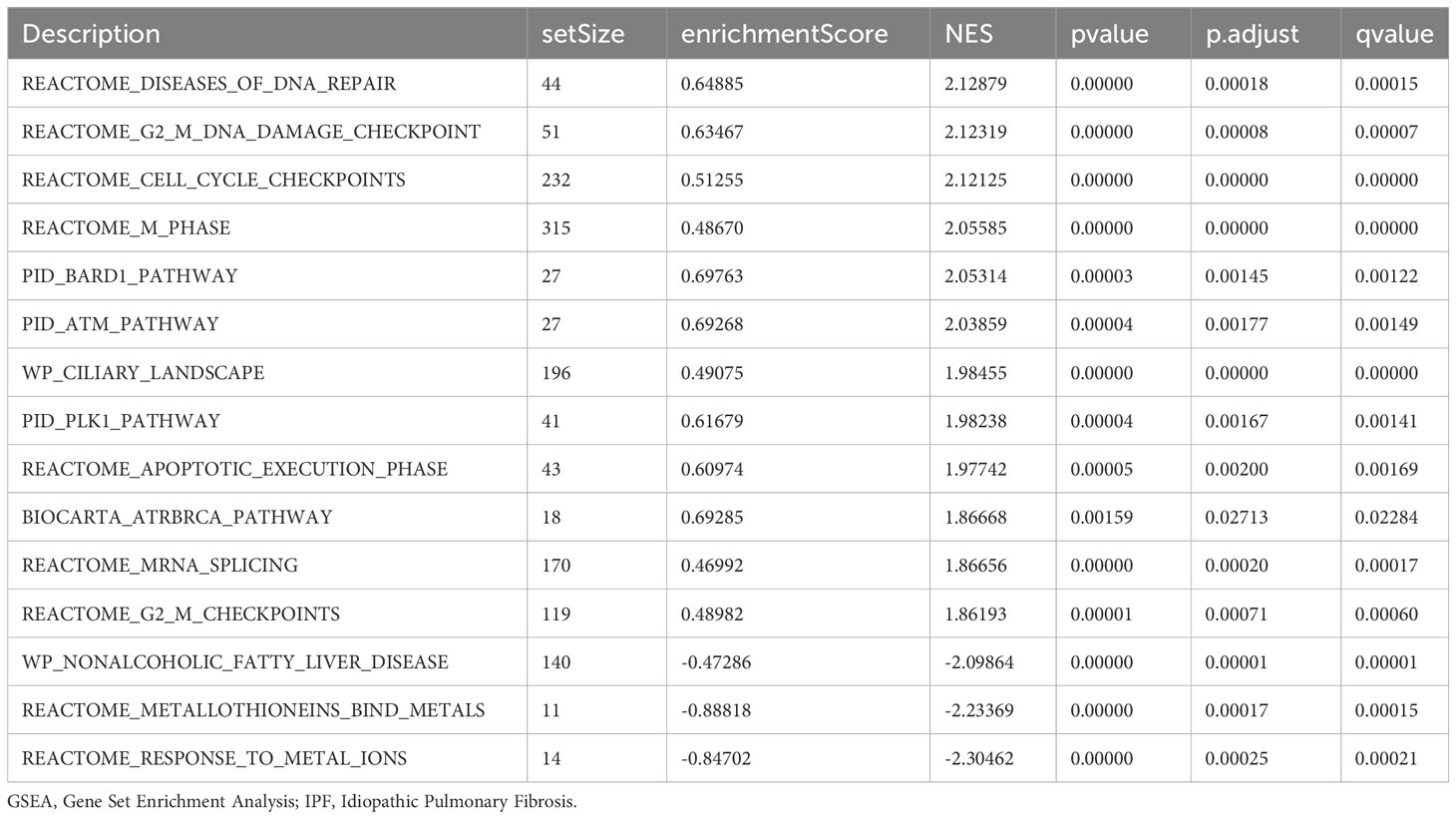
Task: Select REACTOME_RESPONSE_TO_METAL_IONS cell
Action: [x=267, y=758]
